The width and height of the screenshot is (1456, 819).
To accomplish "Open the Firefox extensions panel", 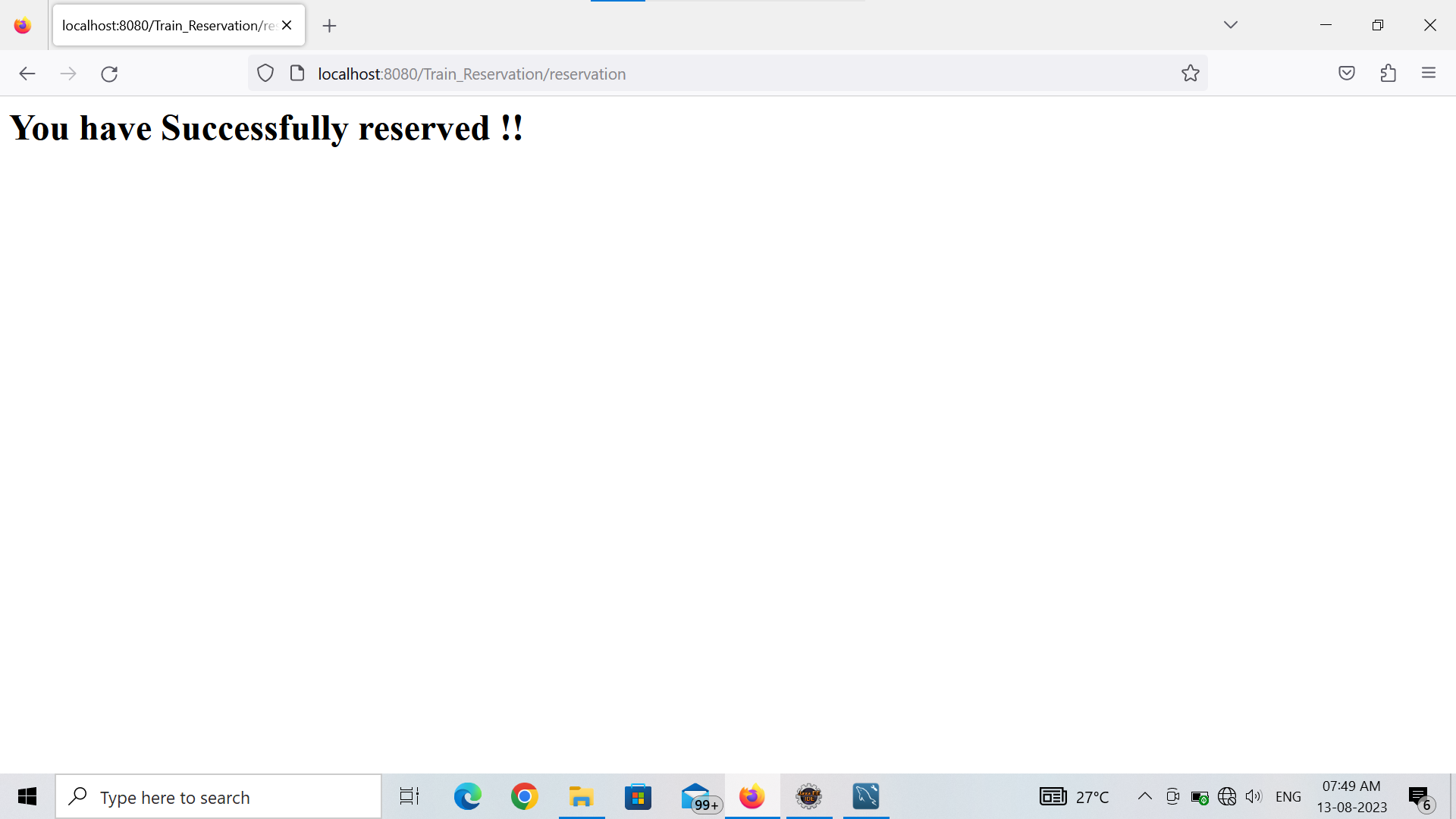I will point(1389,73).
